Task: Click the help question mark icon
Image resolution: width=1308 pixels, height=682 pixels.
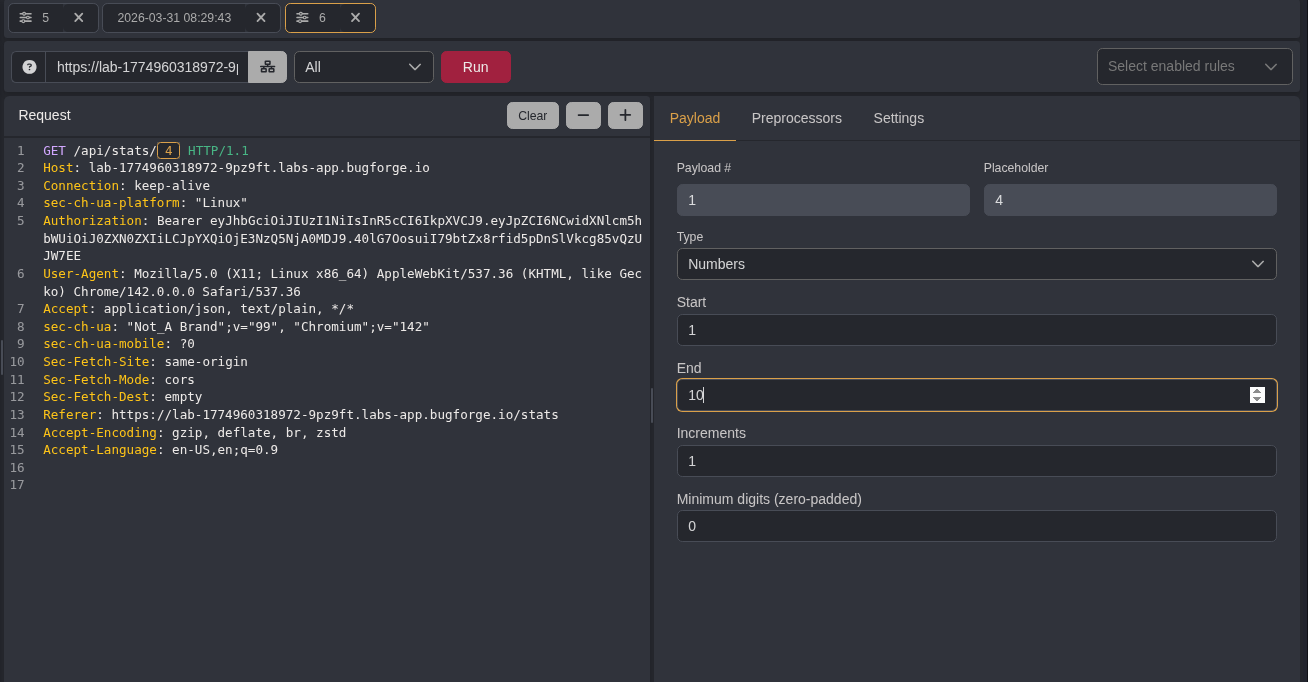Action: (x=29, y=67)
